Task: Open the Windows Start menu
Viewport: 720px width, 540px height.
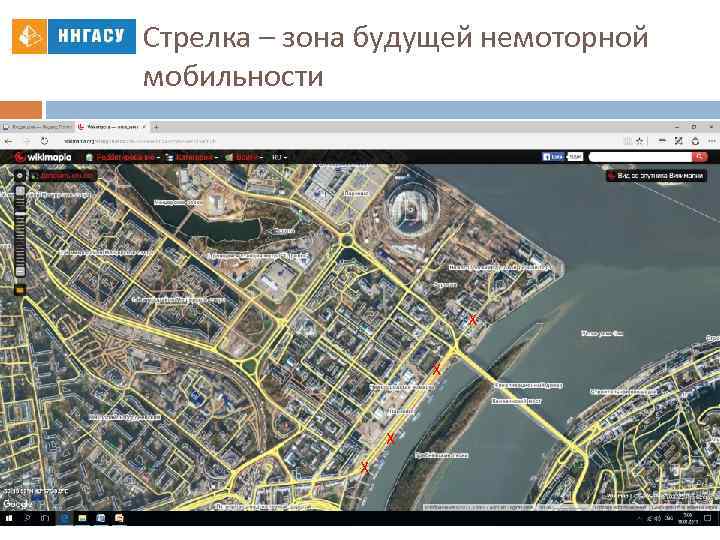Action: (8, 518)
